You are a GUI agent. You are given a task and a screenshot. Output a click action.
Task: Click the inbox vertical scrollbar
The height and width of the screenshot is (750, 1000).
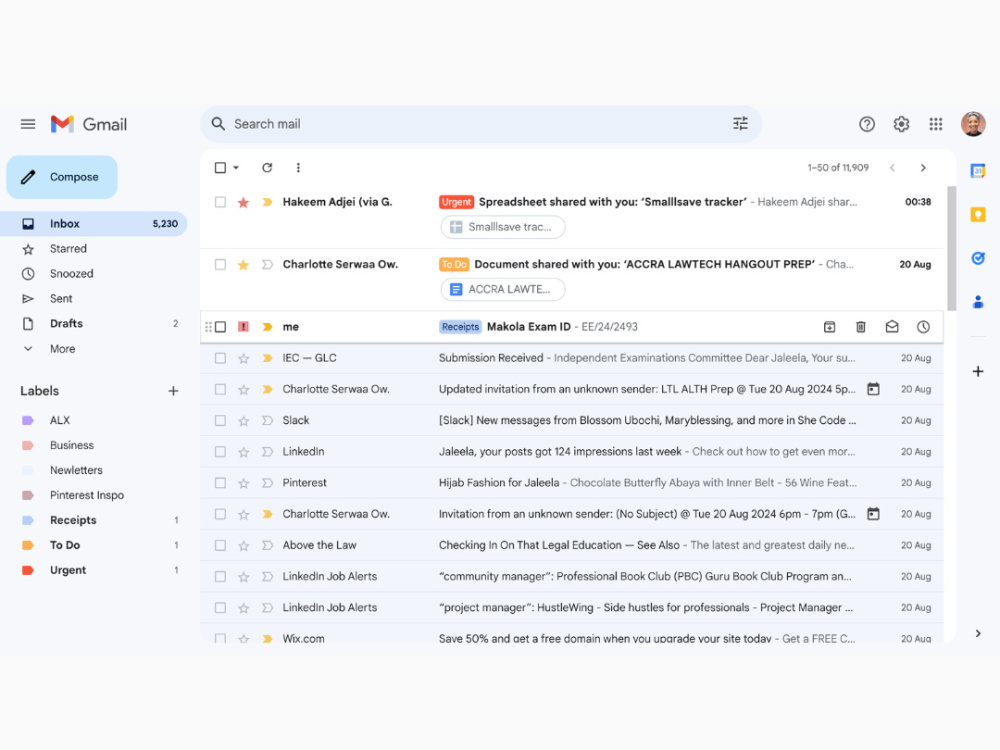[952, 249]
